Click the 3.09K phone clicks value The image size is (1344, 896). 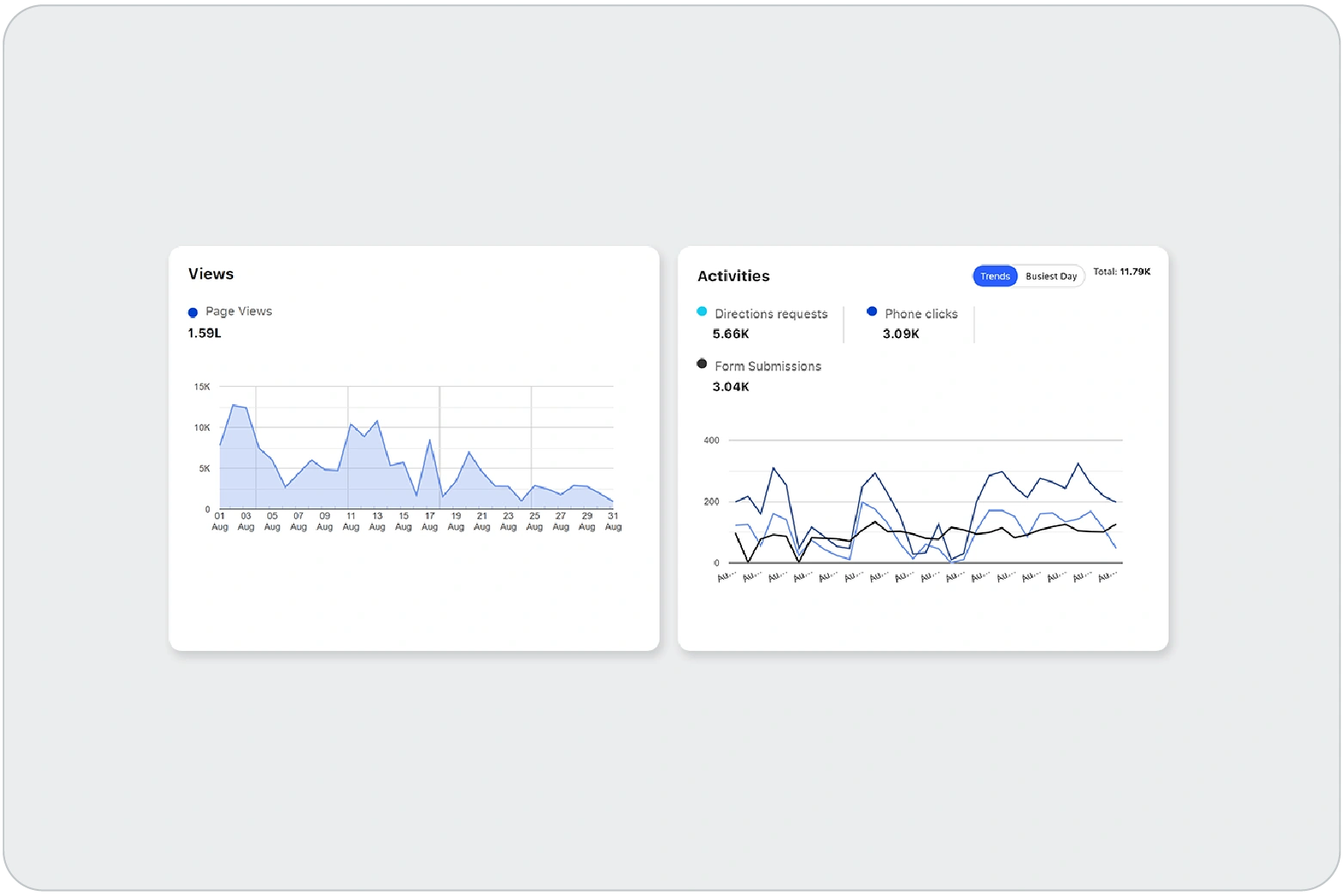900,334
